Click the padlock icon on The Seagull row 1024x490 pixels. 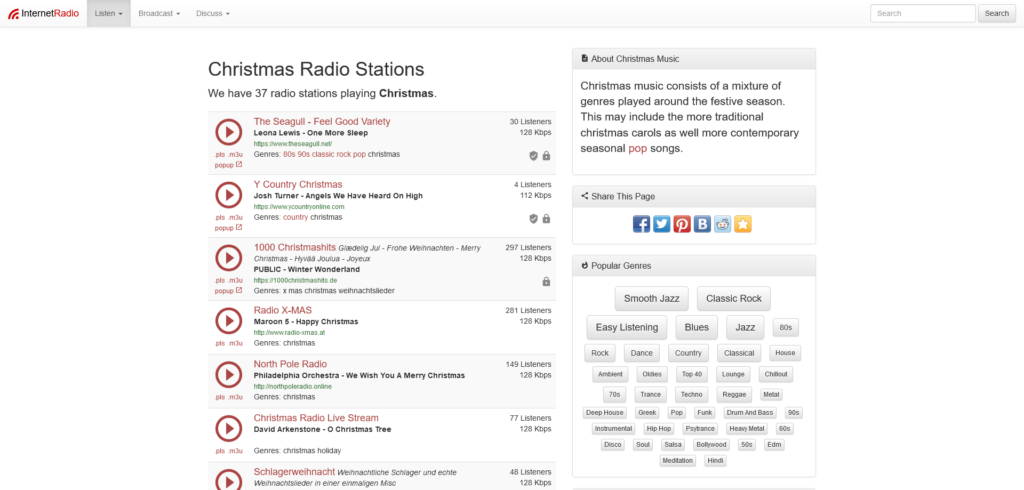pyautogui.click(x=546, y=155)
